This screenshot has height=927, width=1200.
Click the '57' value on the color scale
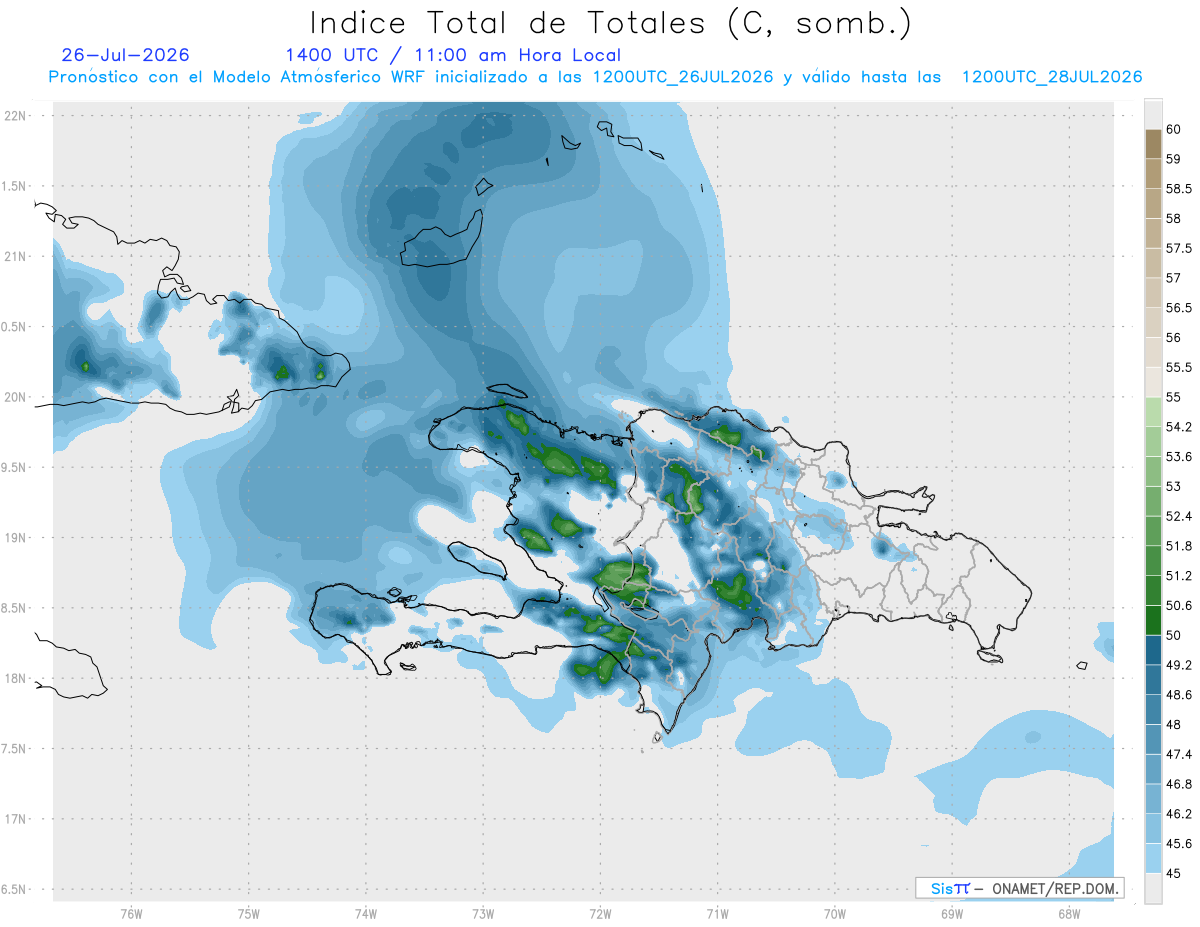(1174, 278)
